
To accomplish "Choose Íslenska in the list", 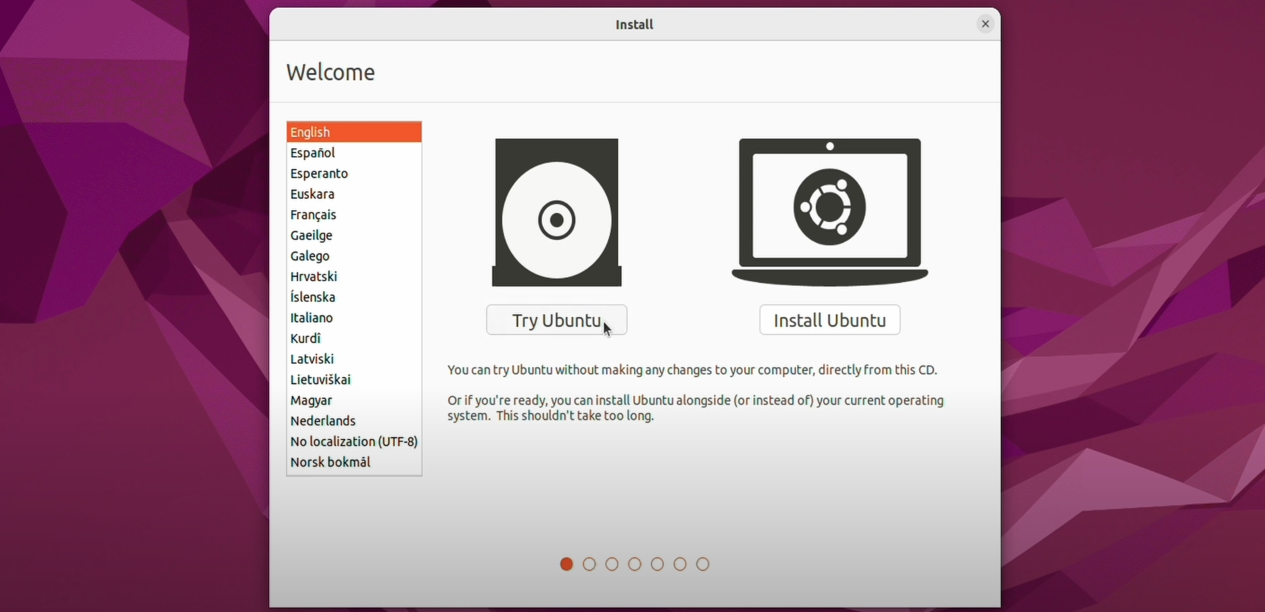I will coord(354,297).
